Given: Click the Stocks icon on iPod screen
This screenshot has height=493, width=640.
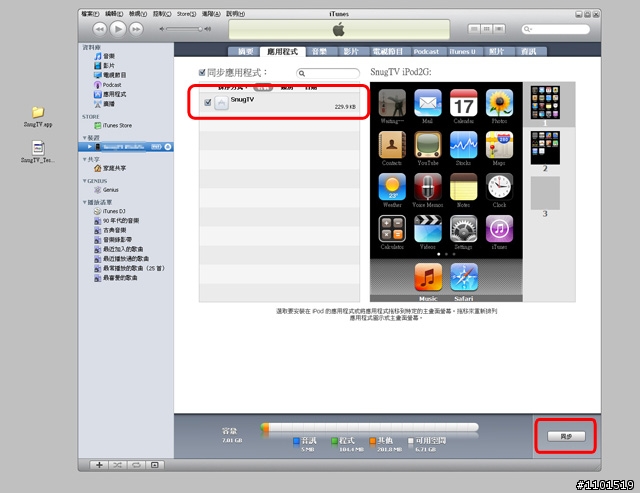Looking at the screenshot, I should point(463,145).
